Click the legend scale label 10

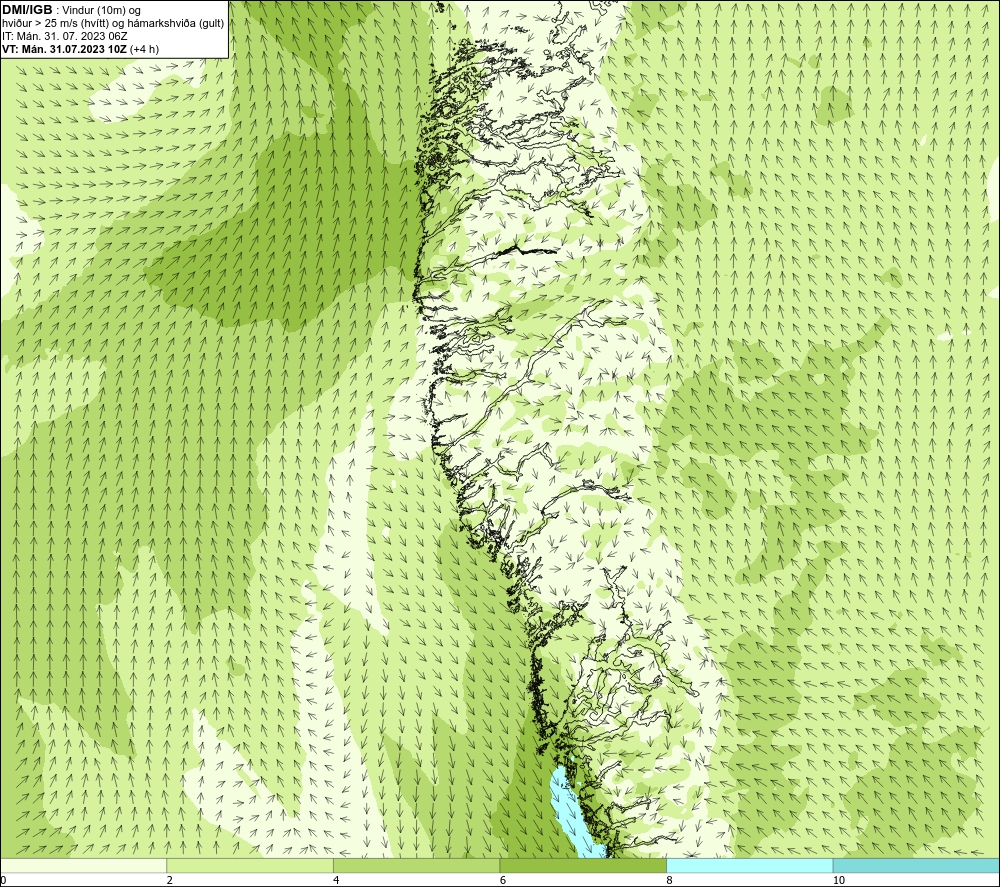839,880
